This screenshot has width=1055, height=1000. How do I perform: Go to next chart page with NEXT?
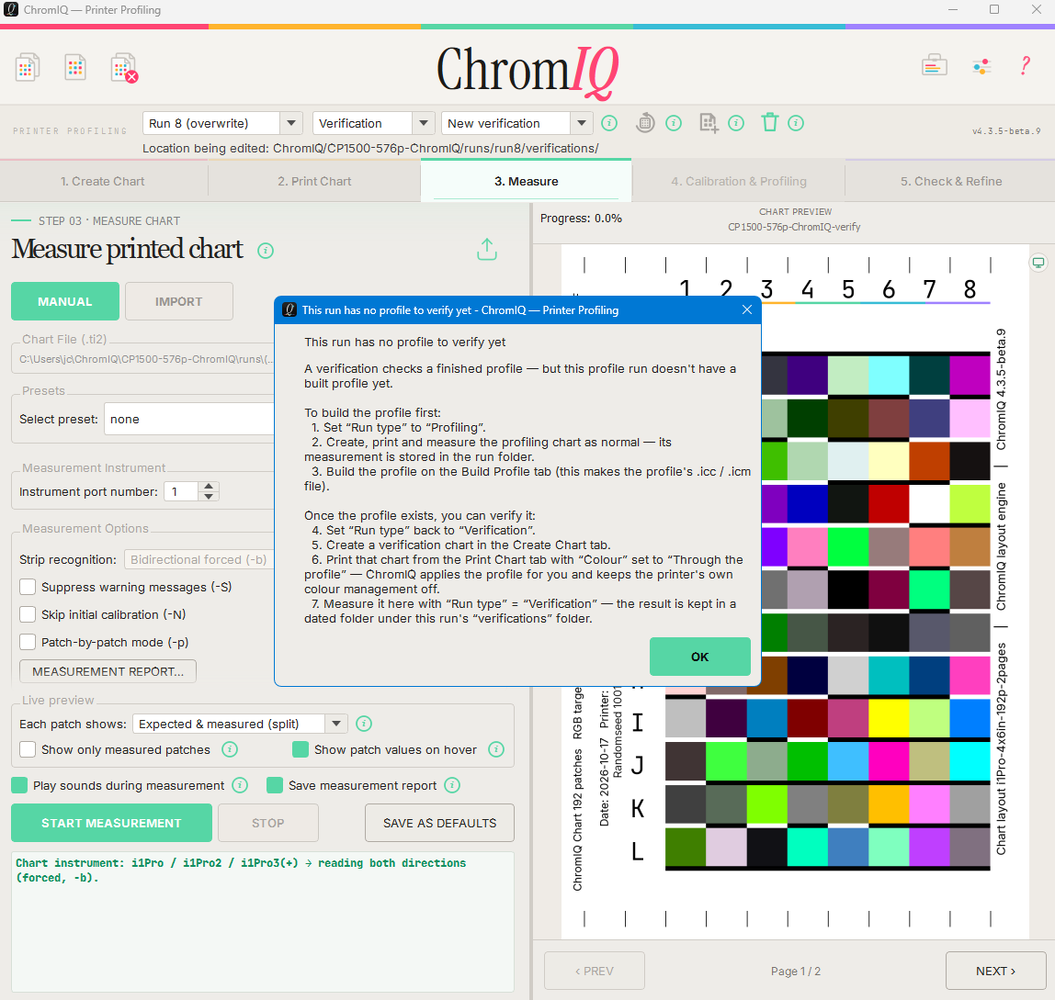tap(996, 971)
